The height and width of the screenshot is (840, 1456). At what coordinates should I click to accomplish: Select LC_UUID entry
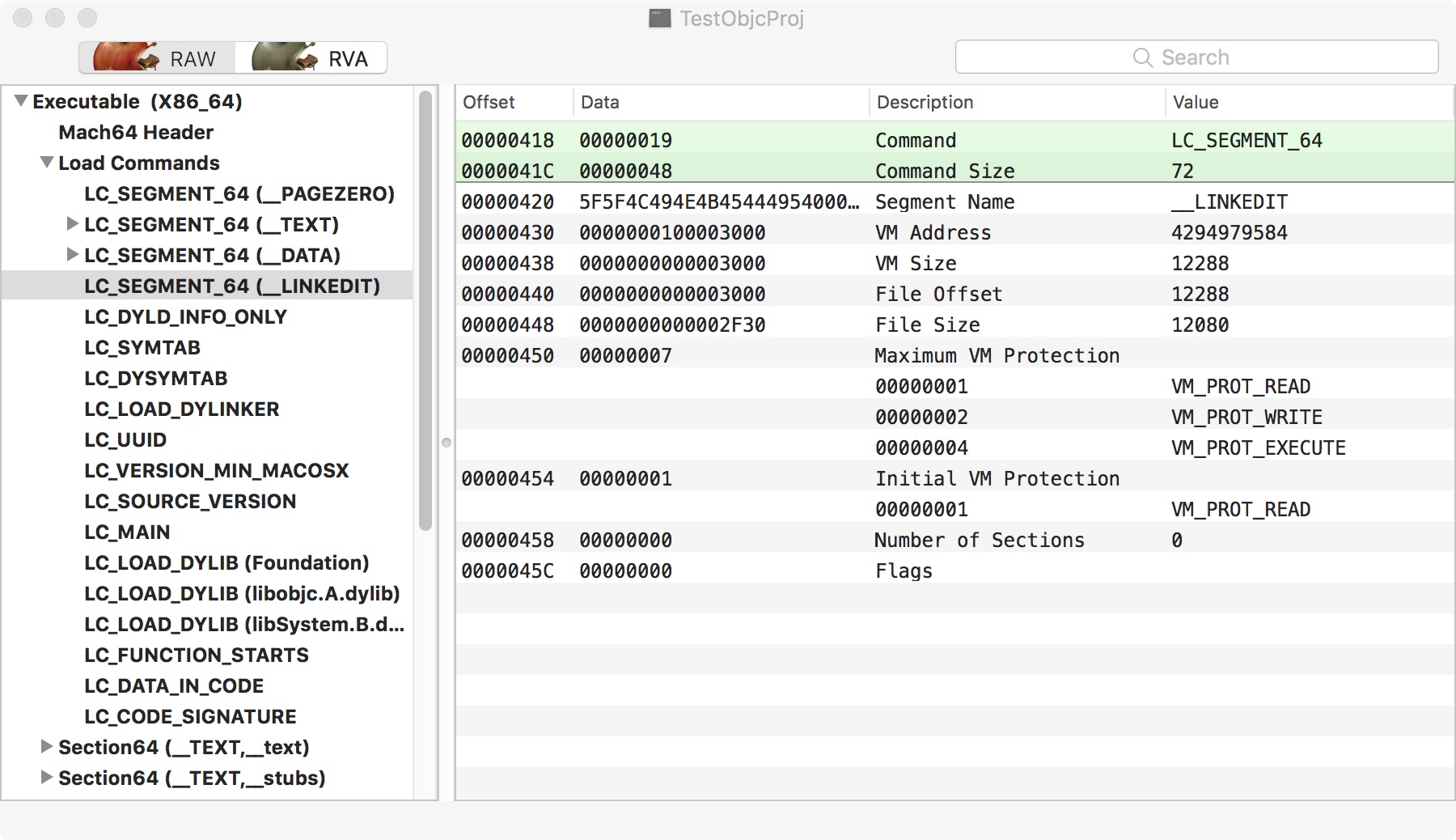click(x=125, y=439)
